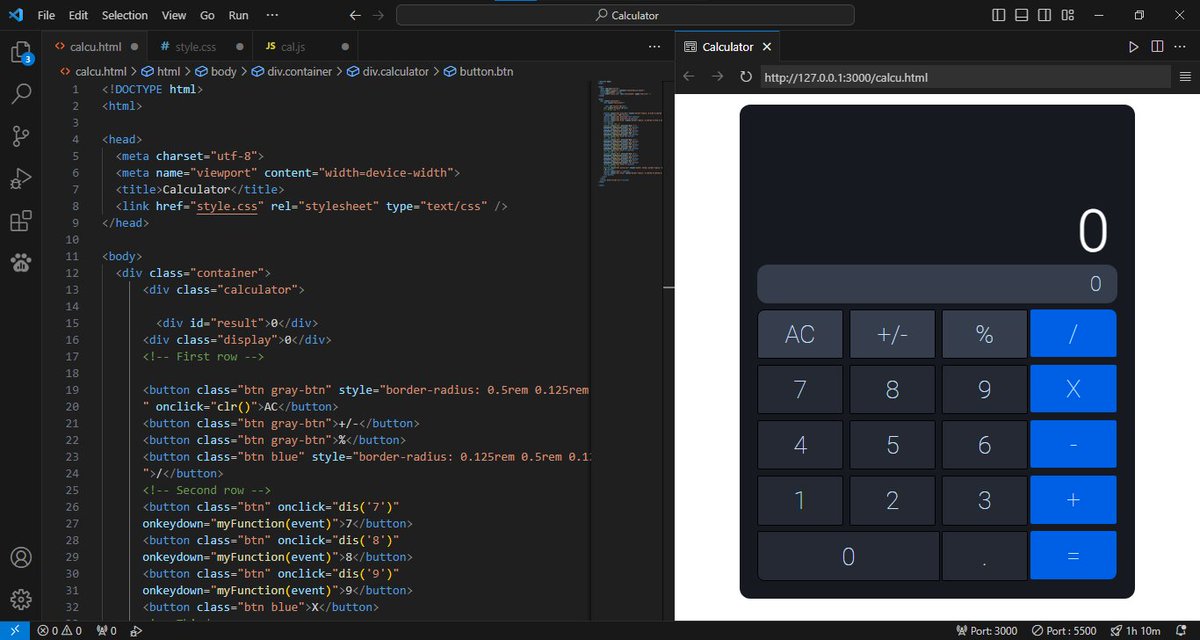Click the calculator 7 button

tap(800, 389)
